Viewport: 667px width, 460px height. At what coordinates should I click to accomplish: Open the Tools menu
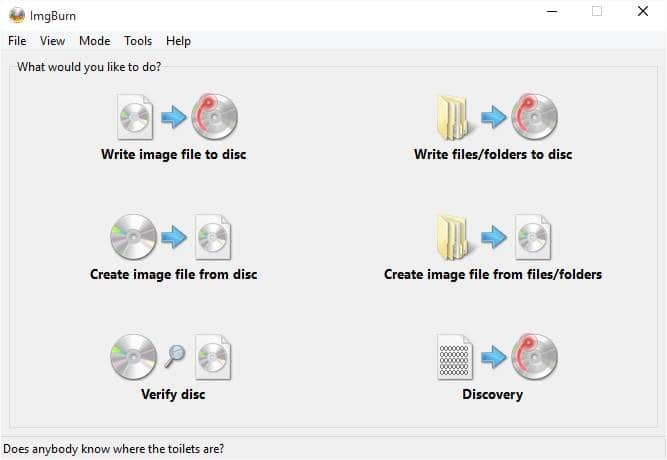pyautogui.click(x=138, y=41)
